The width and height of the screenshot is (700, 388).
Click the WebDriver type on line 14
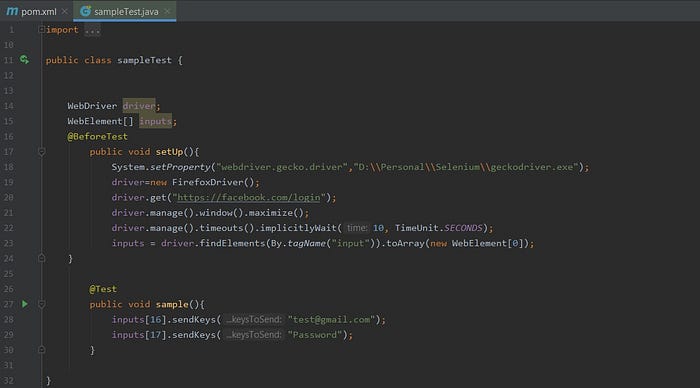tap(92, 106)
